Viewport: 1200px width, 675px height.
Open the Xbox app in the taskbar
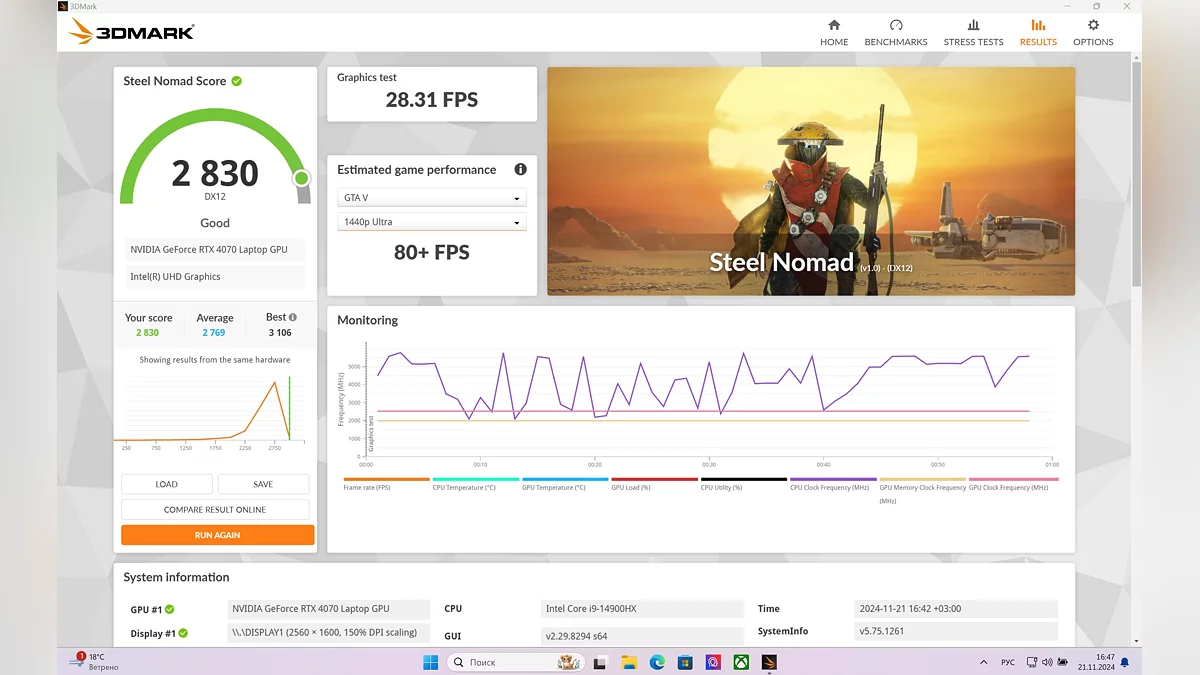pyautogui.click(x=741, y=662)
